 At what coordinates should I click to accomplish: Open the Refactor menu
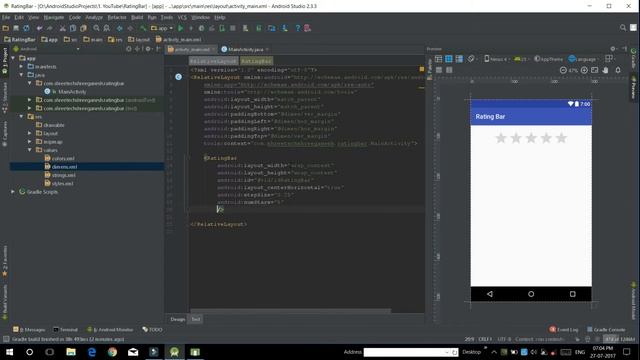(x=117, y=18)
